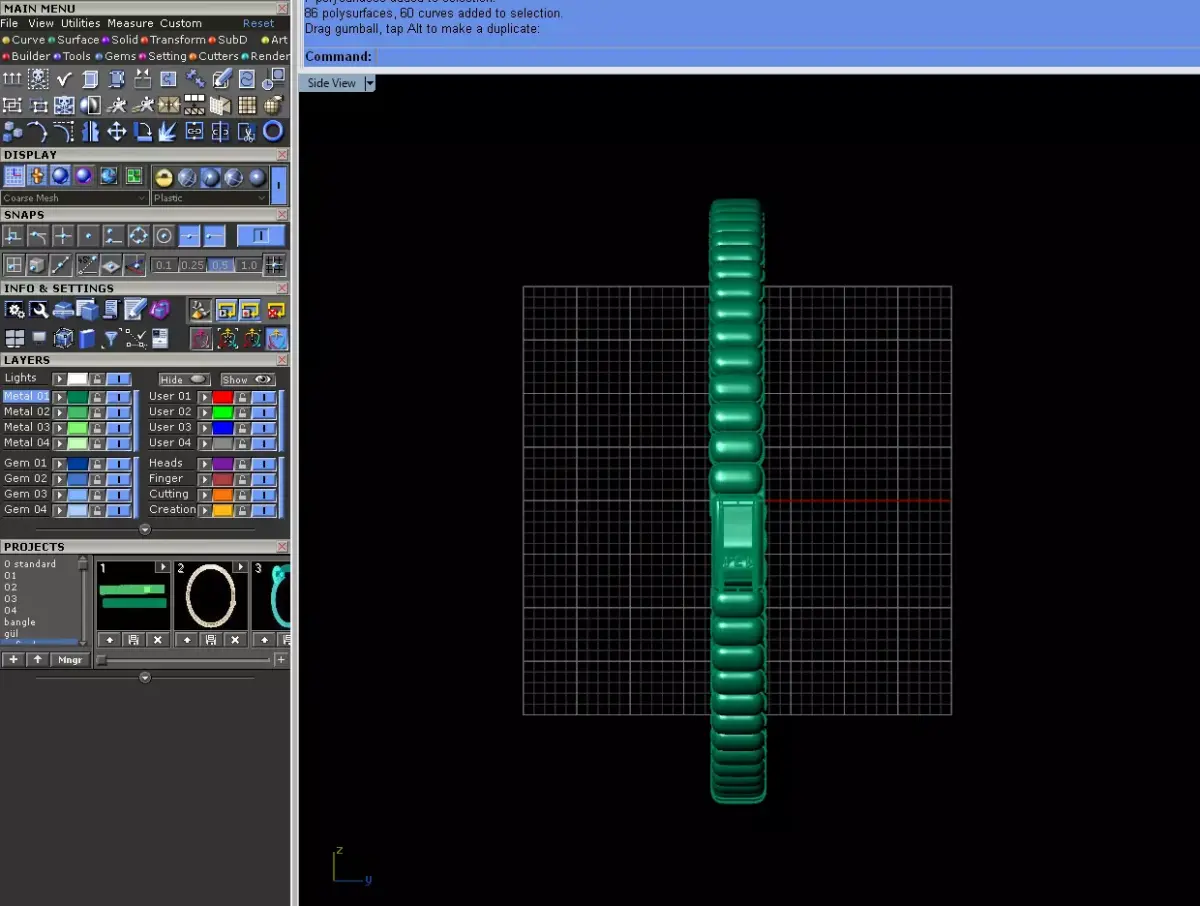
Task: Click the blue ring icon in main toolbar
Action: pos(273,131)
